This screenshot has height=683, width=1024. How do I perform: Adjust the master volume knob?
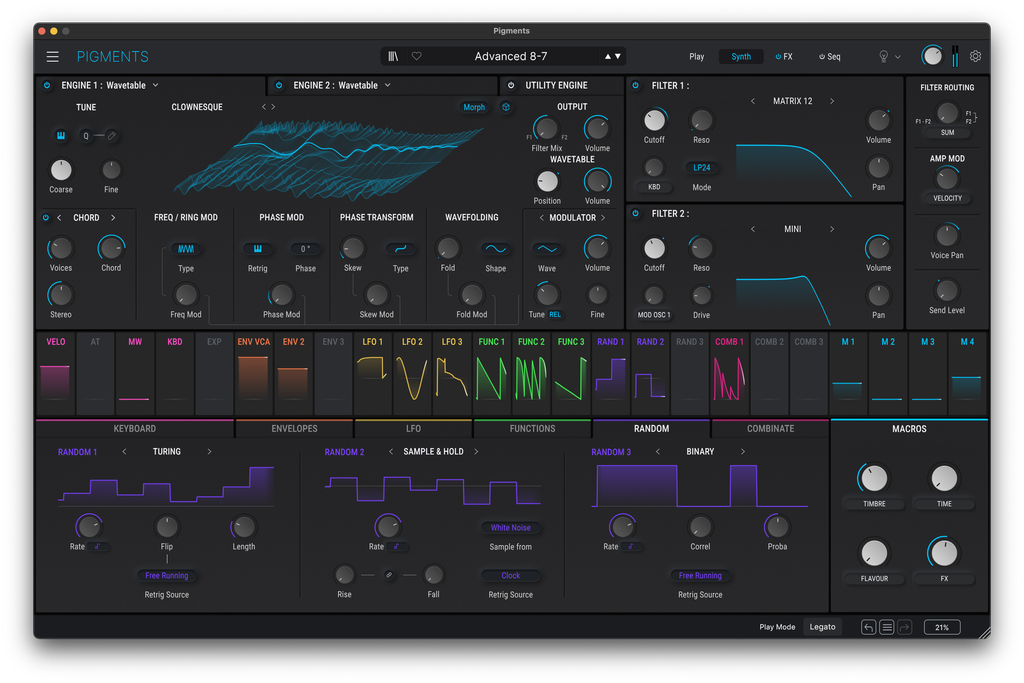click(x=932, y=56)
